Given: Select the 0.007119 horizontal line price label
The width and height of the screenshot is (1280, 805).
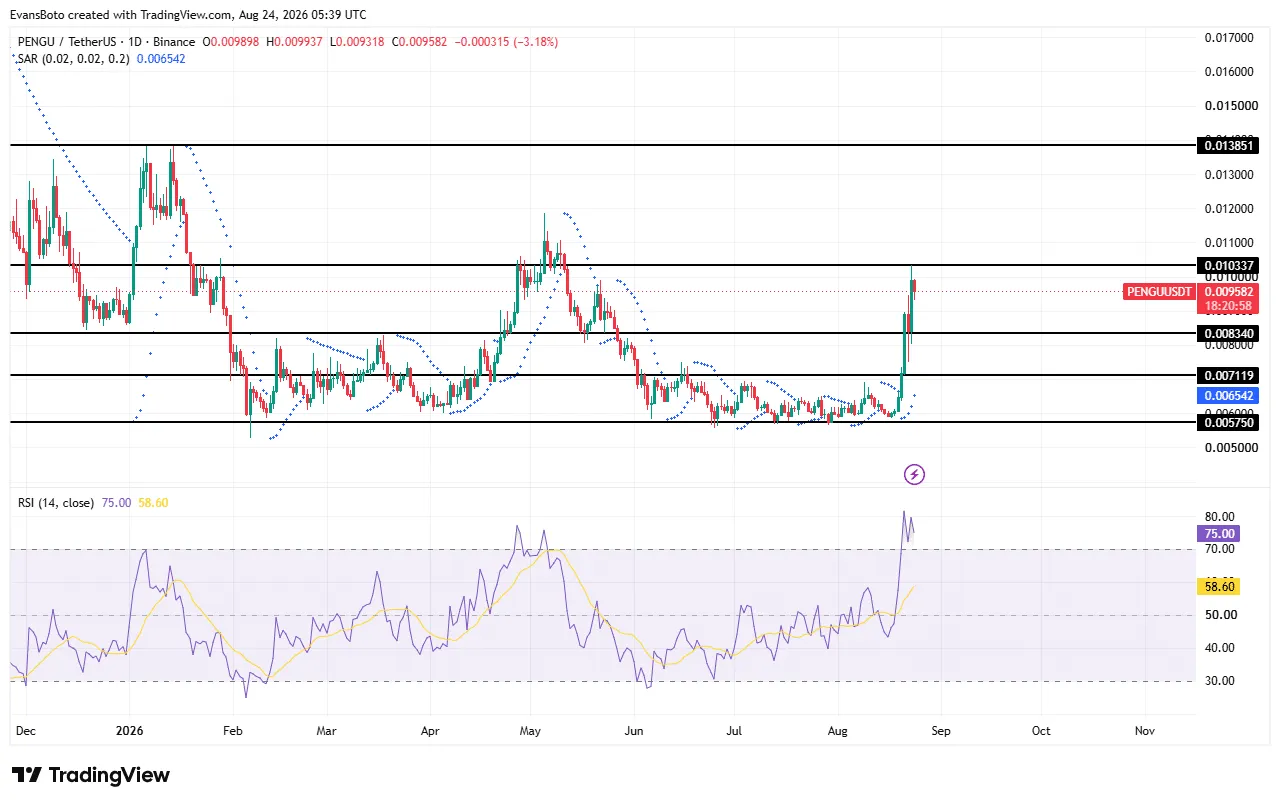Looking at the screenshot, I should (1227, 375).
